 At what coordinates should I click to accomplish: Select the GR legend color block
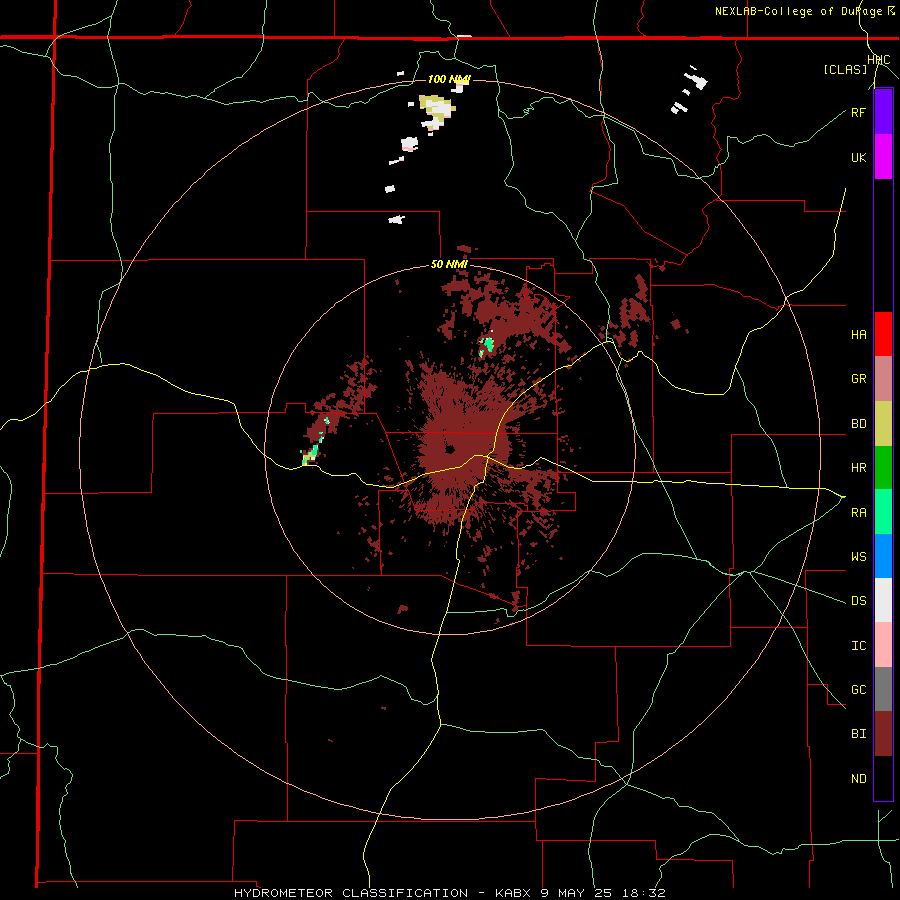coord(883,379)
